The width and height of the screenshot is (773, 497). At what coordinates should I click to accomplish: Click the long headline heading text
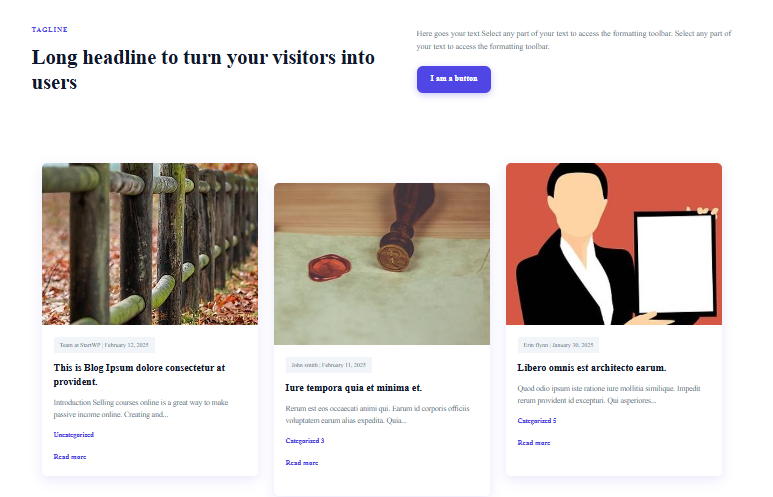point(203,70)
